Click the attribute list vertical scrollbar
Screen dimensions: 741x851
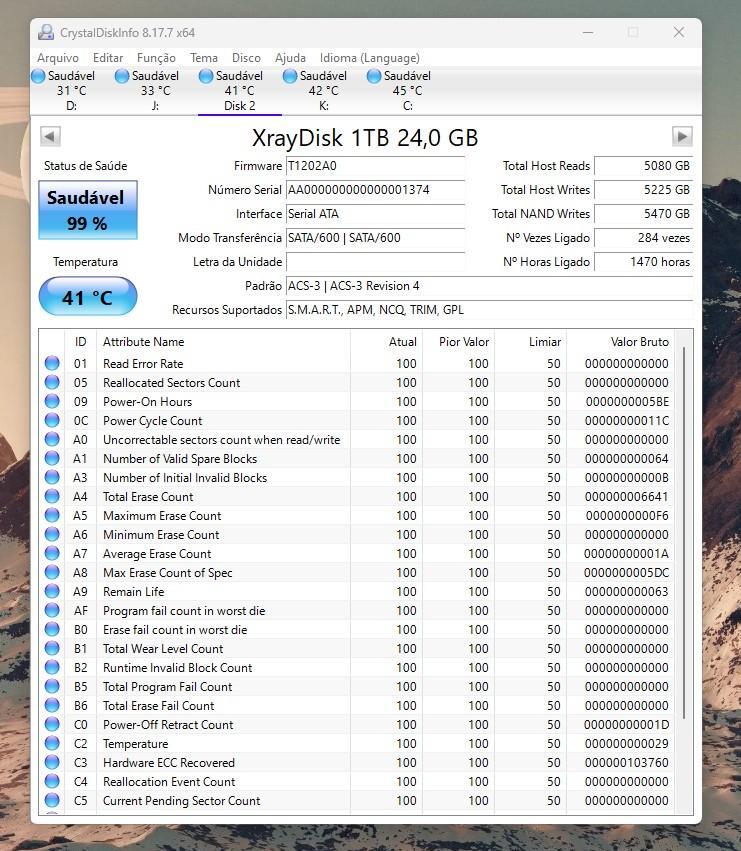tap(684, 533)
